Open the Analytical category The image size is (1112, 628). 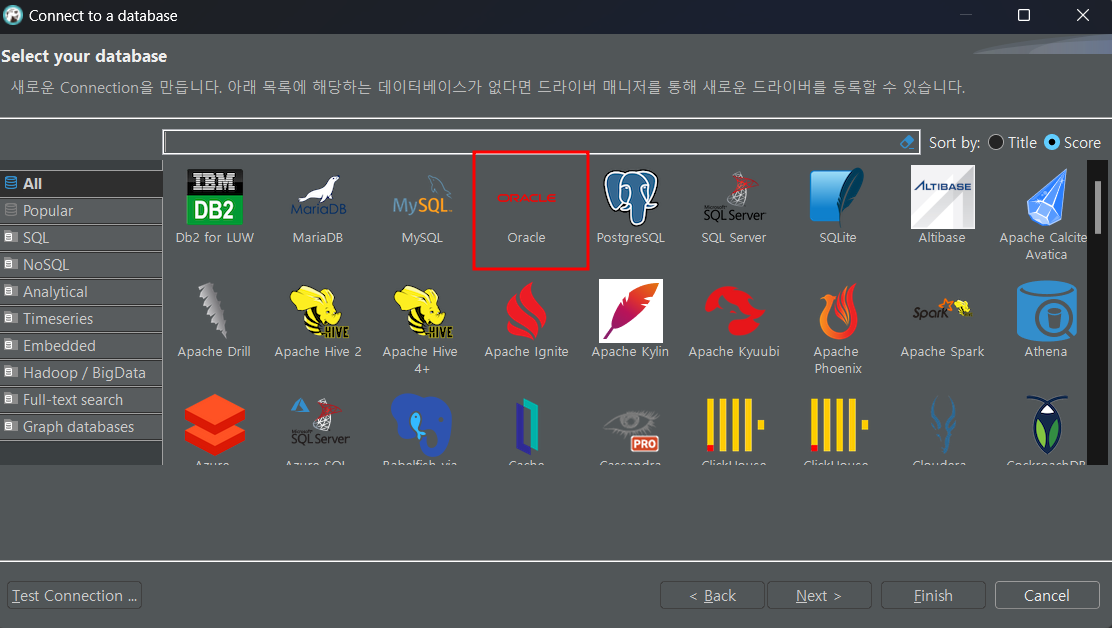(x=81, y=291)
